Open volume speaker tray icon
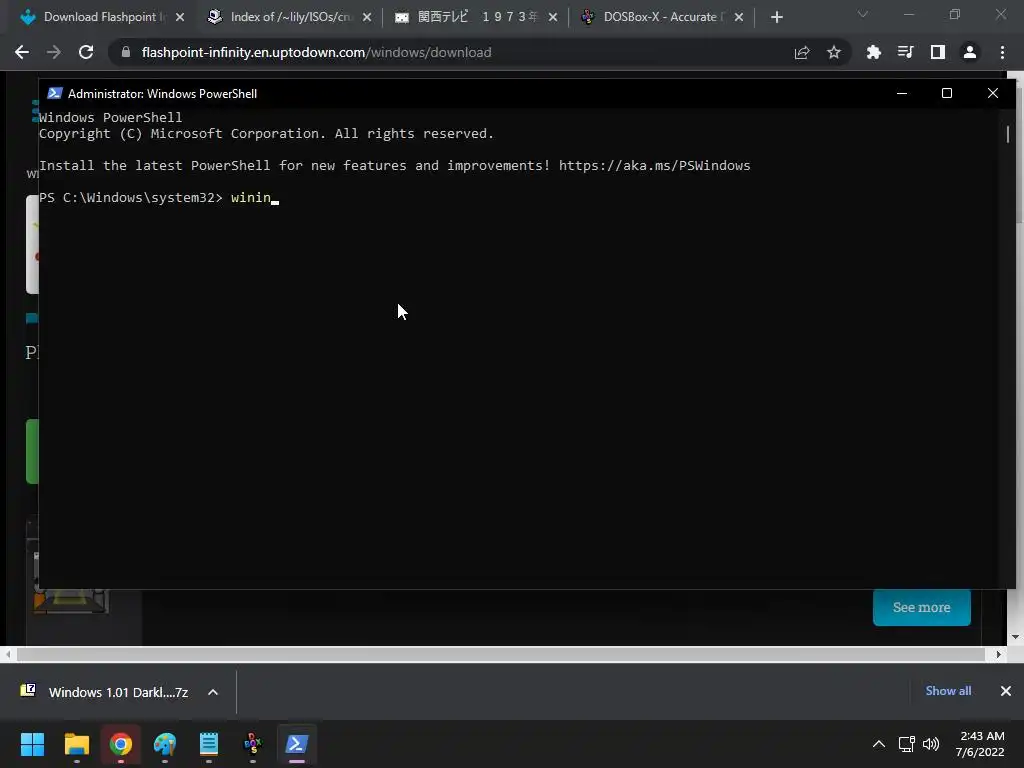The image size is (1024, 768). 931,744
